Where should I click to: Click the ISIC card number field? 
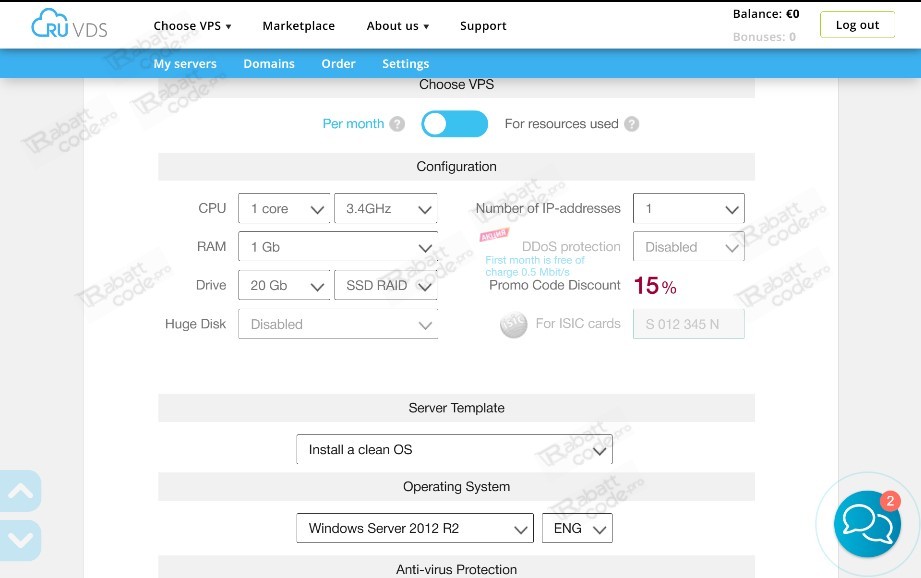[x=688, y=324]
